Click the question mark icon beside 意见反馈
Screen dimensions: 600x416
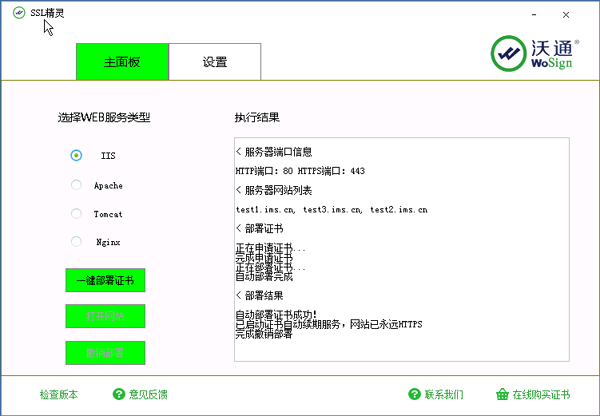point(119,395)
